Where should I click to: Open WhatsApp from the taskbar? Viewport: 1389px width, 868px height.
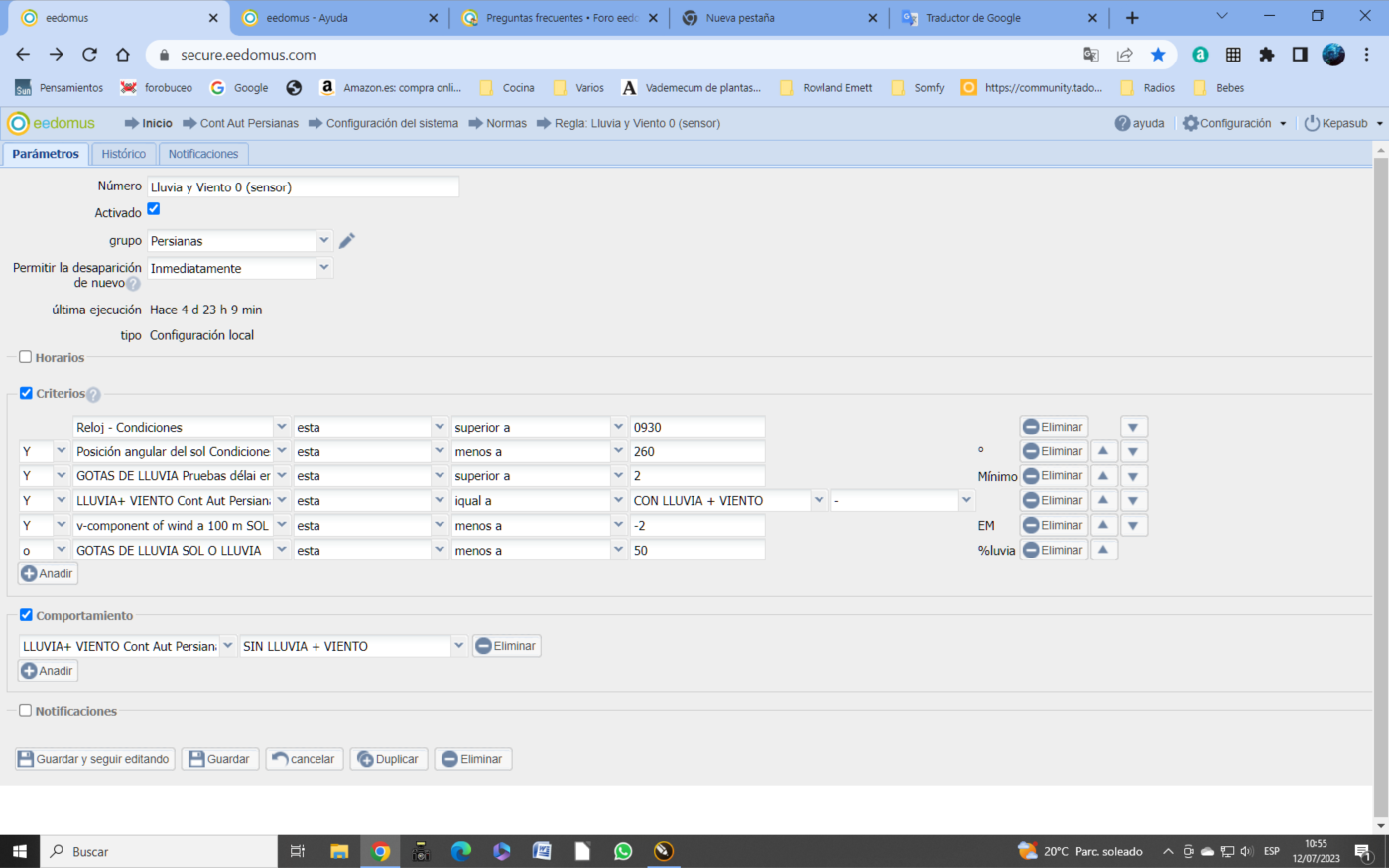623,851
